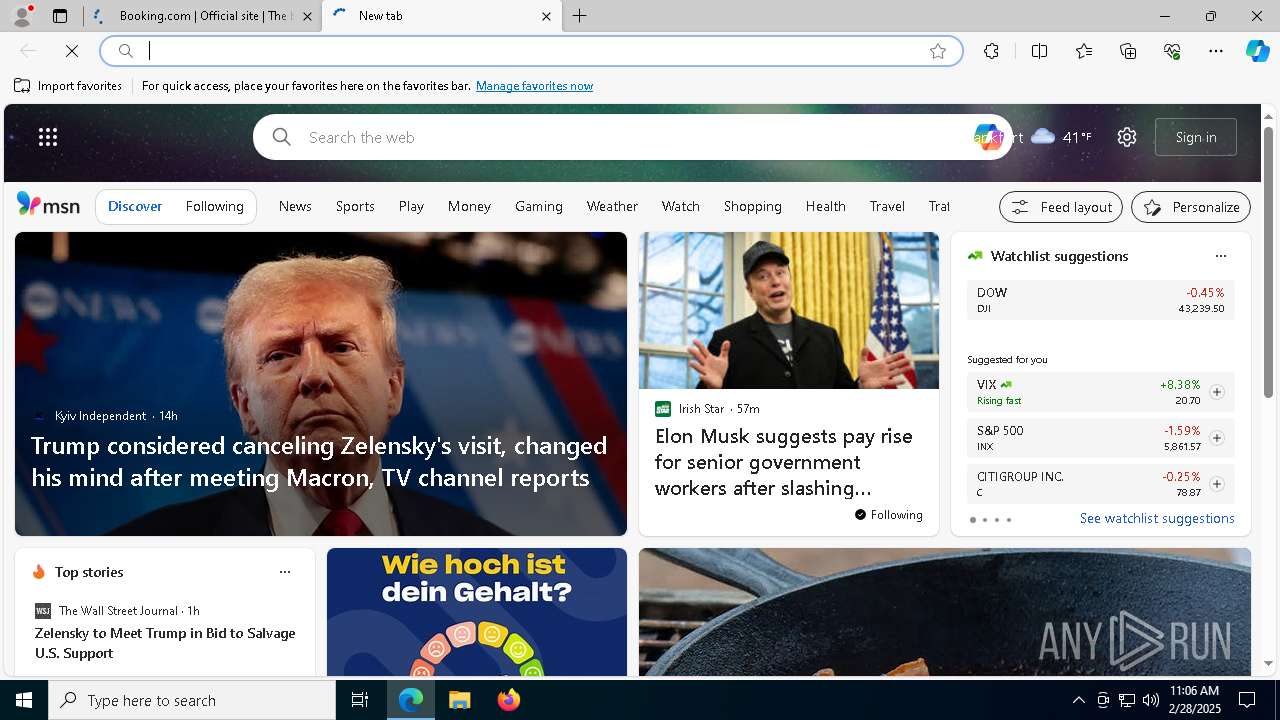Add VIX to watchlist
1280x720 pixels.
pos(1217,392)
